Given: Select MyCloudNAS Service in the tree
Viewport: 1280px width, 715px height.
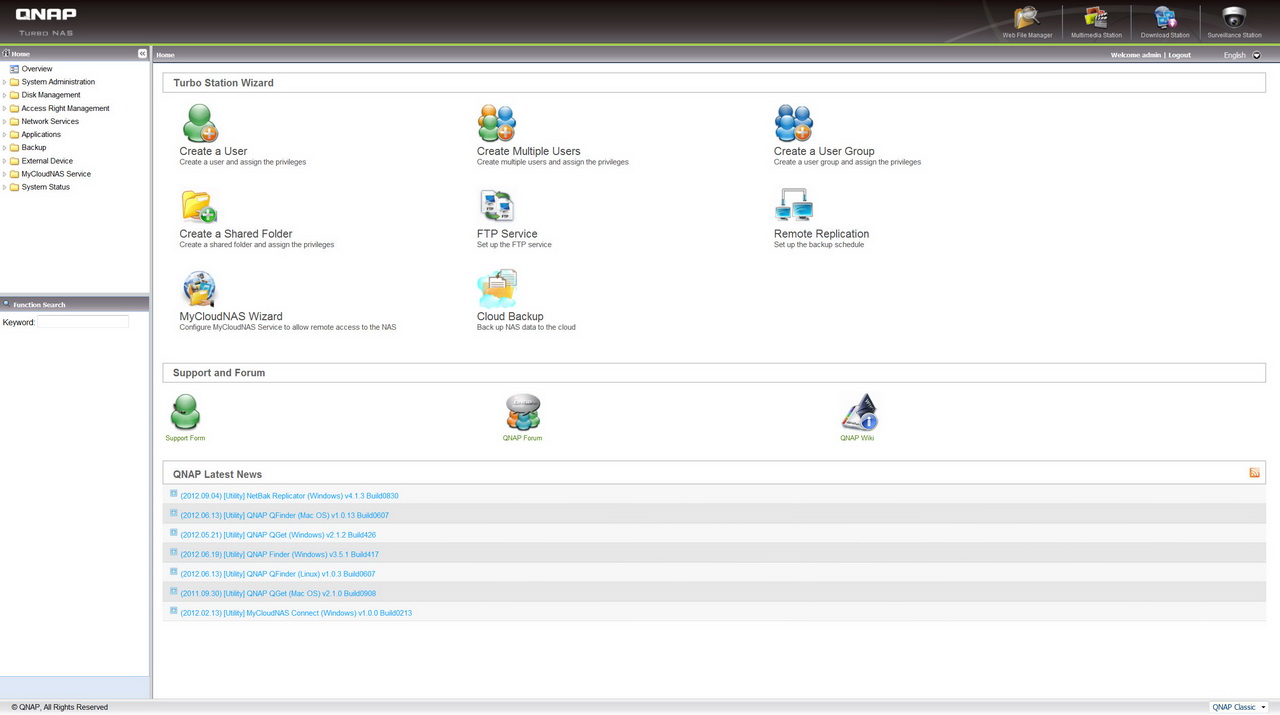Looking at the screenshot, I should click(x=56, y=174).
